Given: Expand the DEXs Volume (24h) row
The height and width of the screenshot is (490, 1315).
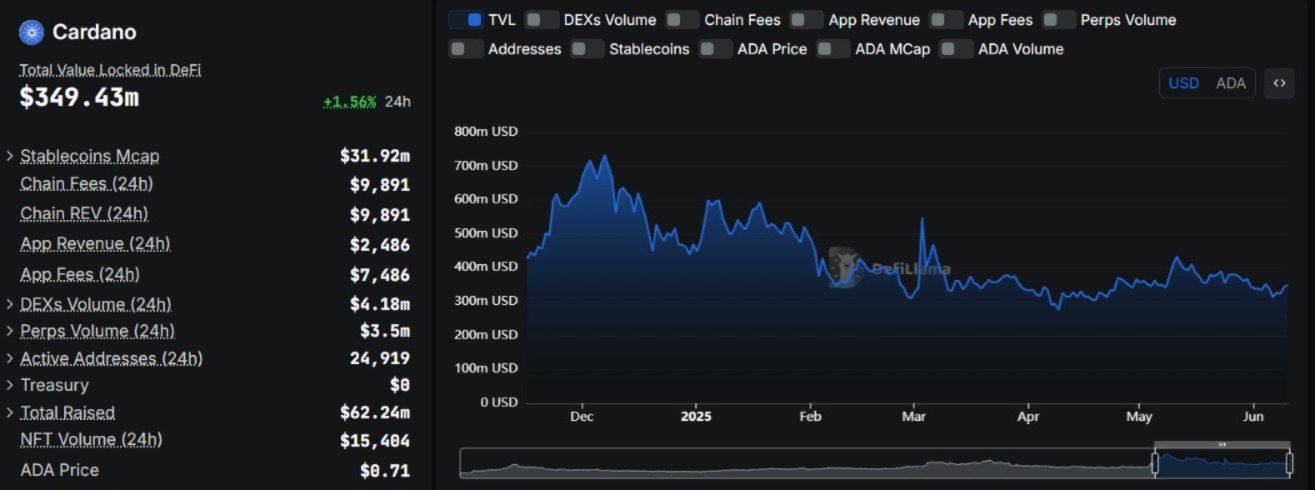Looking at the screenshot, I should pos(10,304).
